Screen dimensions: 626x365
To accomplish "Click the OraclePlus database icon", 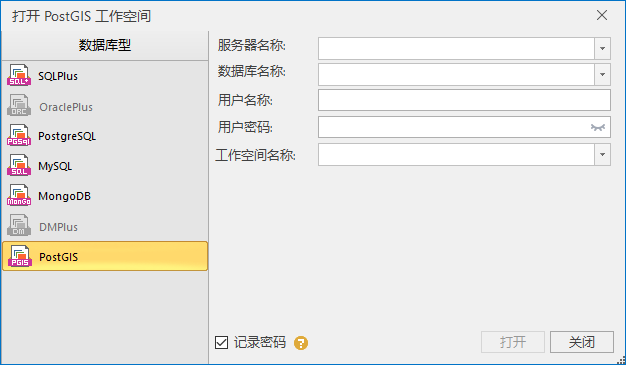I will click(x=19, y=105).
